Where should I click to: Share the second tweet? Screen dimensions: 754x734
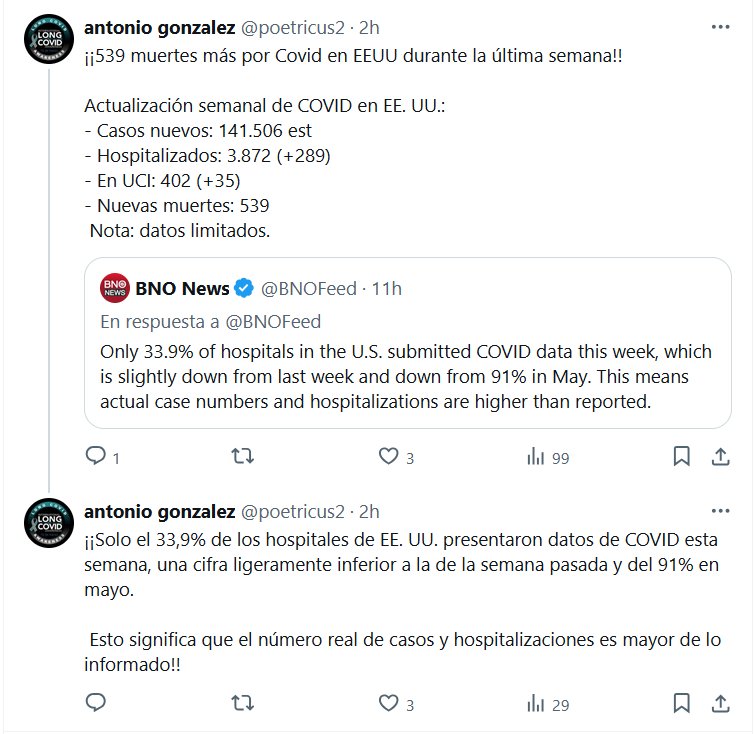tap(719, 704)
